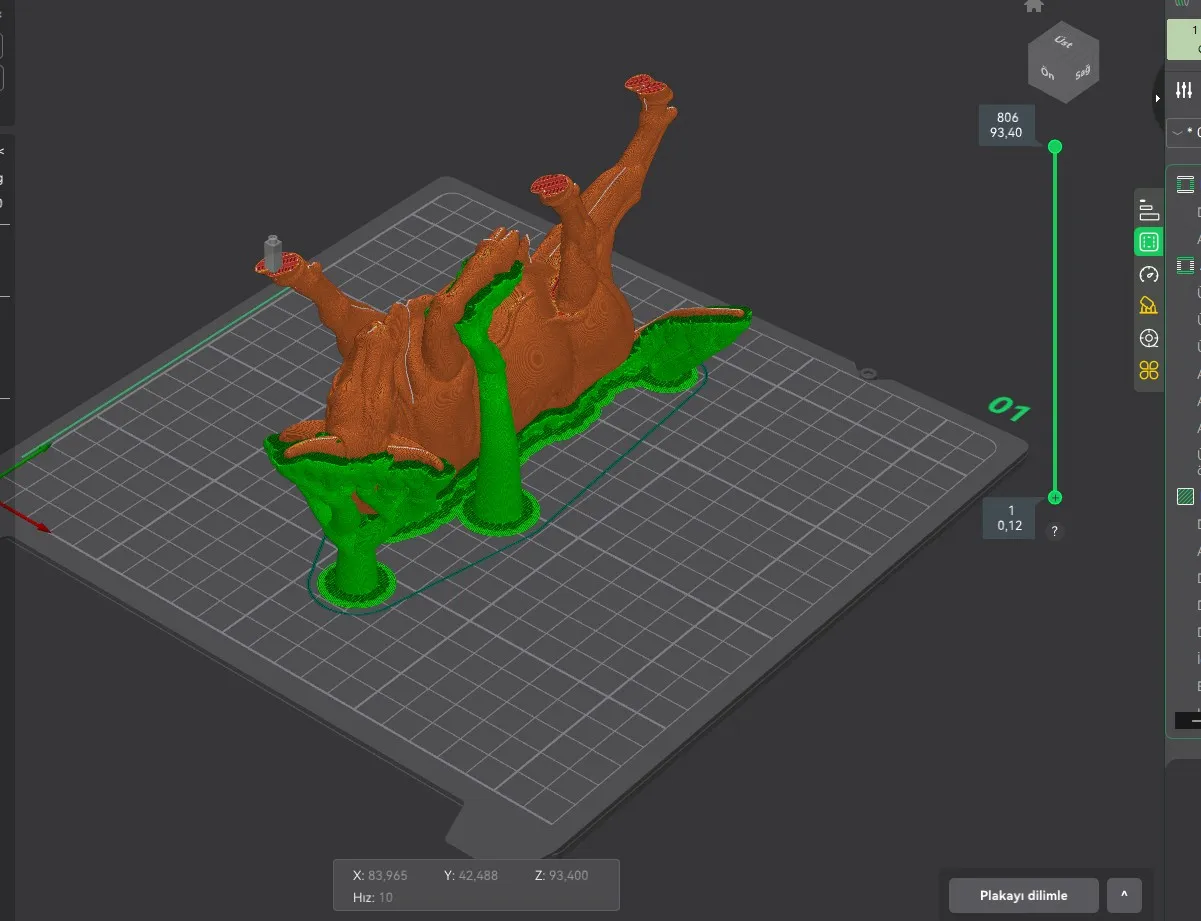
Task: Select the green plate 1 tab
Action: (1184, 40)
